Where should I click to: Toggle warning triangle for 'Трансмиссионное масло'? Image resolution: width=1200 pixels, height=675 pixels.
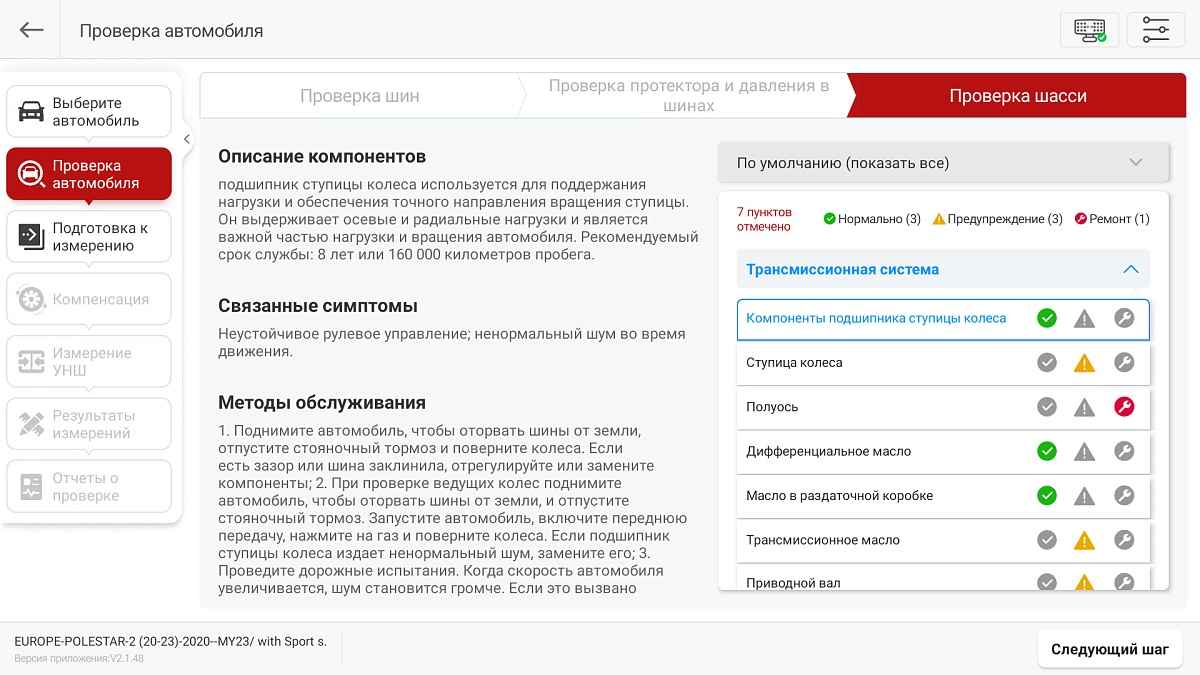tap(1085, 540)
